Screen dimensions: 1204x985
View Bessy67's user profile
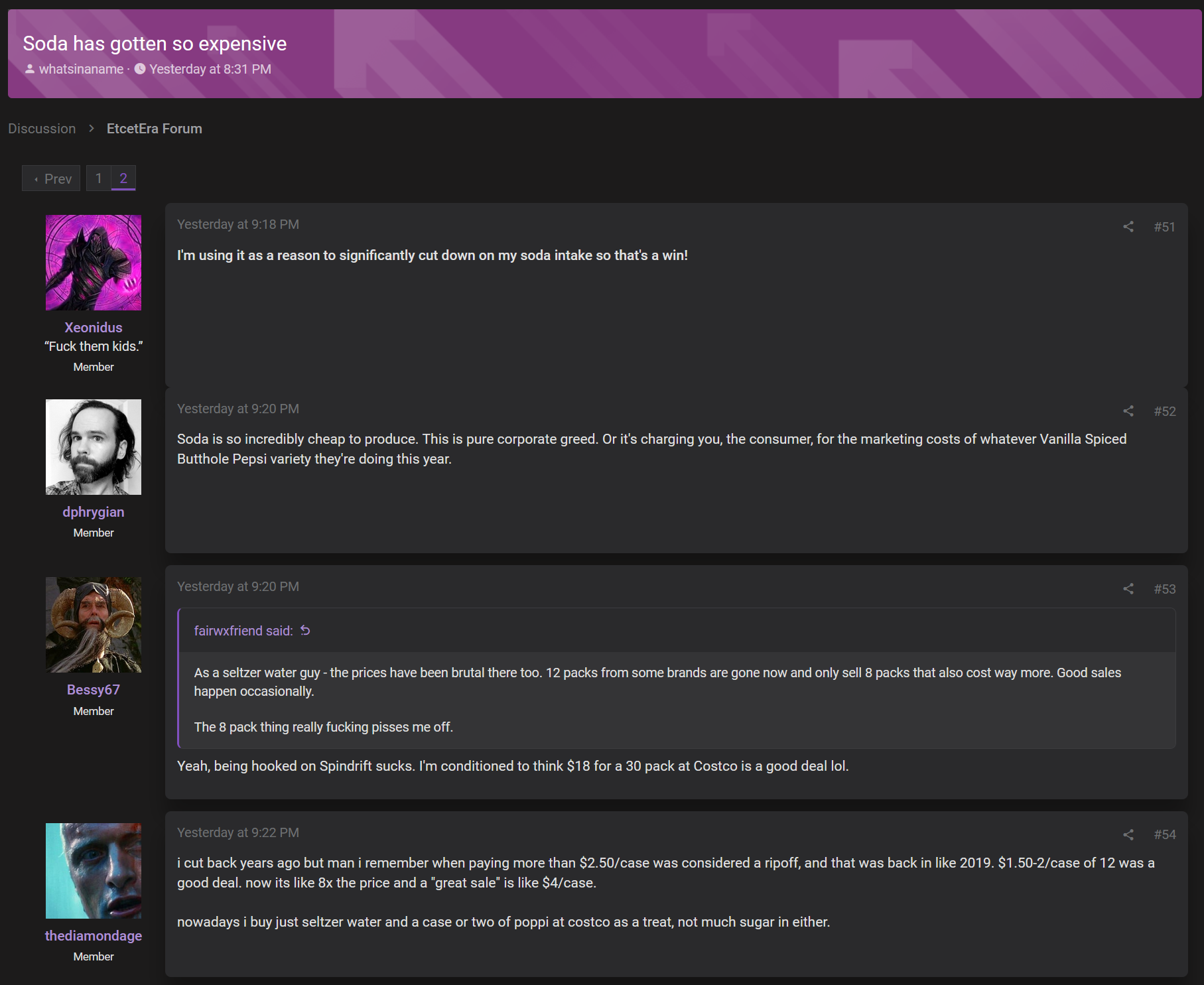(x=94, y=690)
